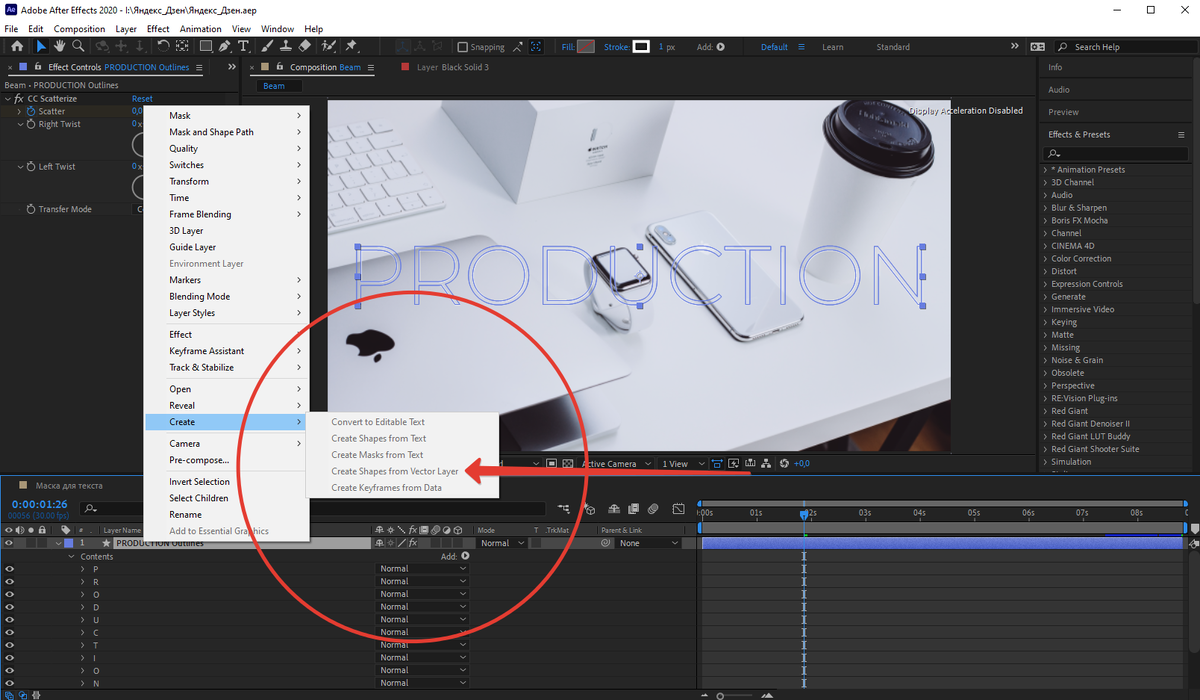
Task: Open the Effect Controls panel menu icon
Action: 199,67
